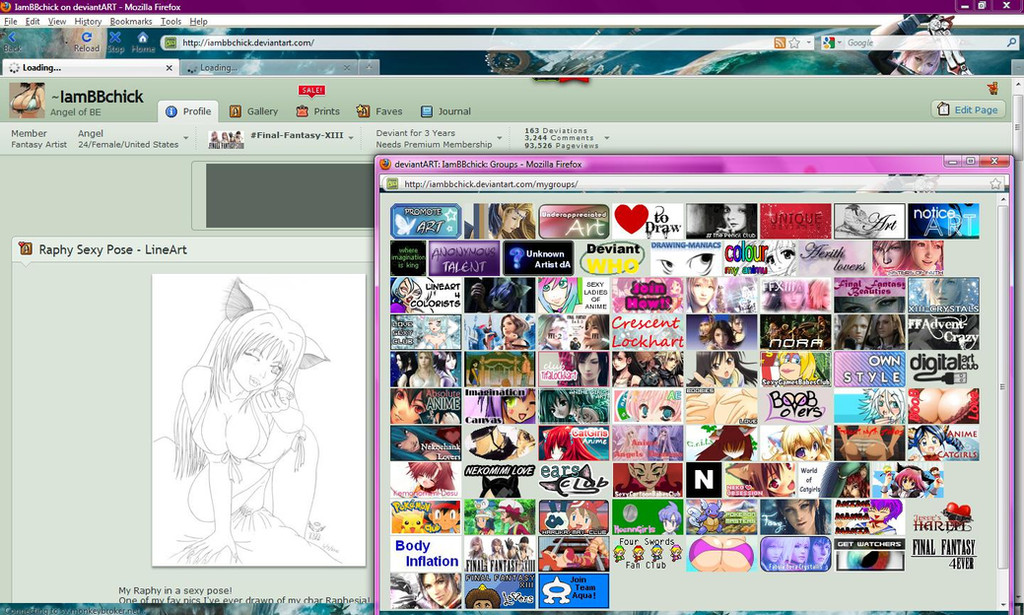This screenshot has height=615, width=1024.
Task: Open the Digital Art Club group icon
Action: click(943, 369)
